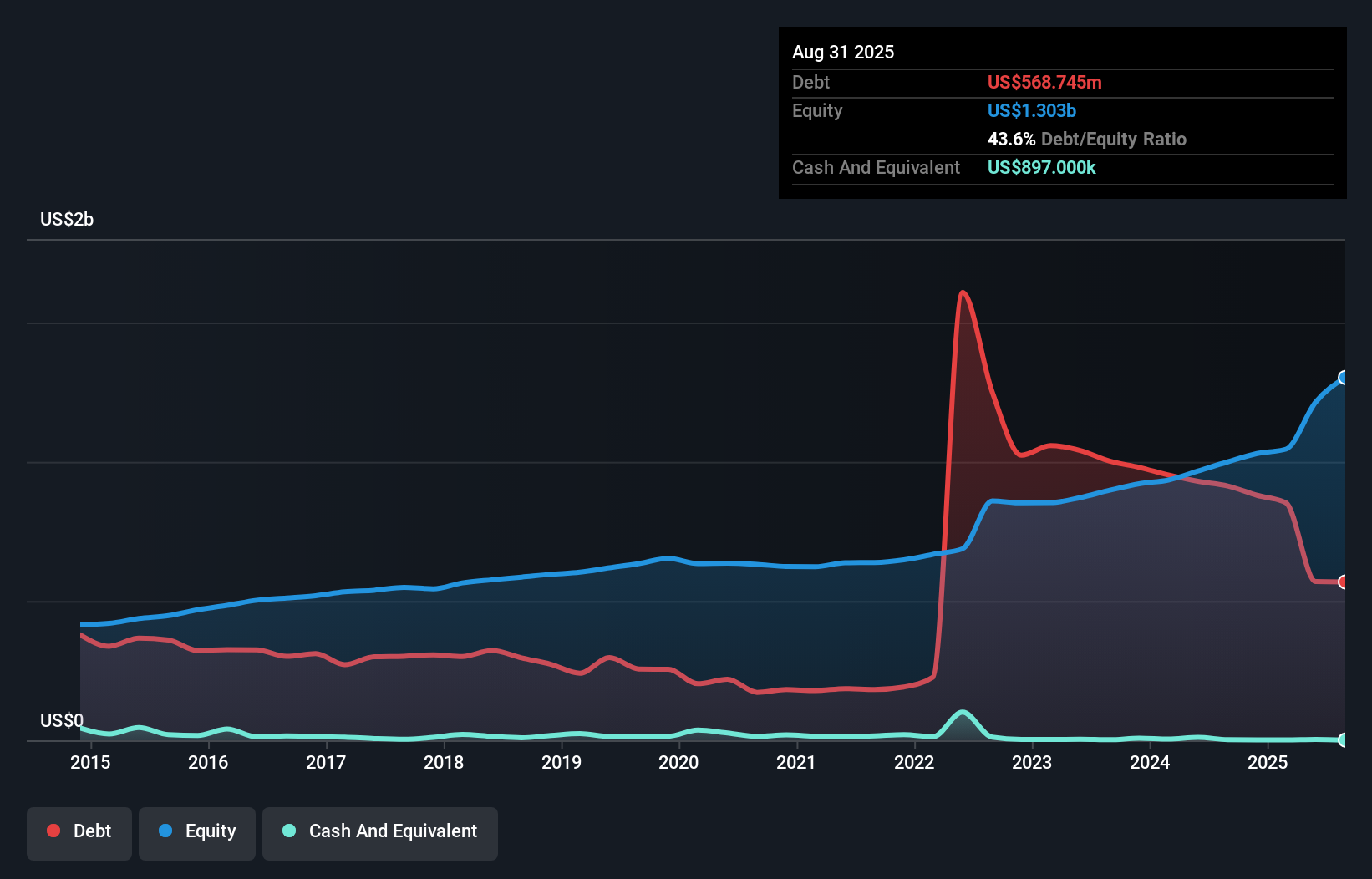
Task: Expand Cash And Equivalent US$897.000k row
Action: point(1042,167)
